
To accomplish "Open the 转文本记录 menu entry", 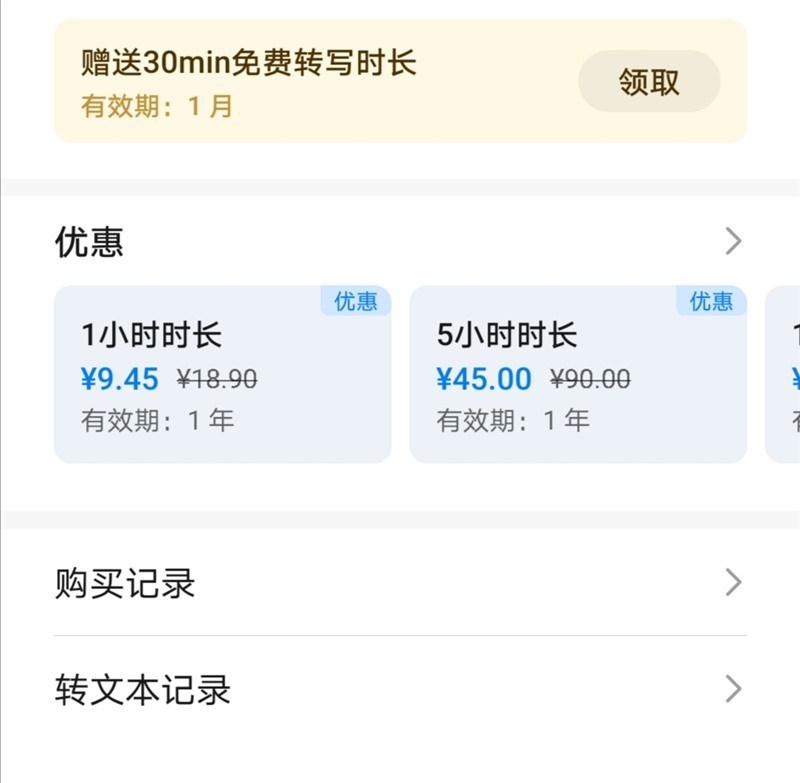I will (x=143, y=690).
